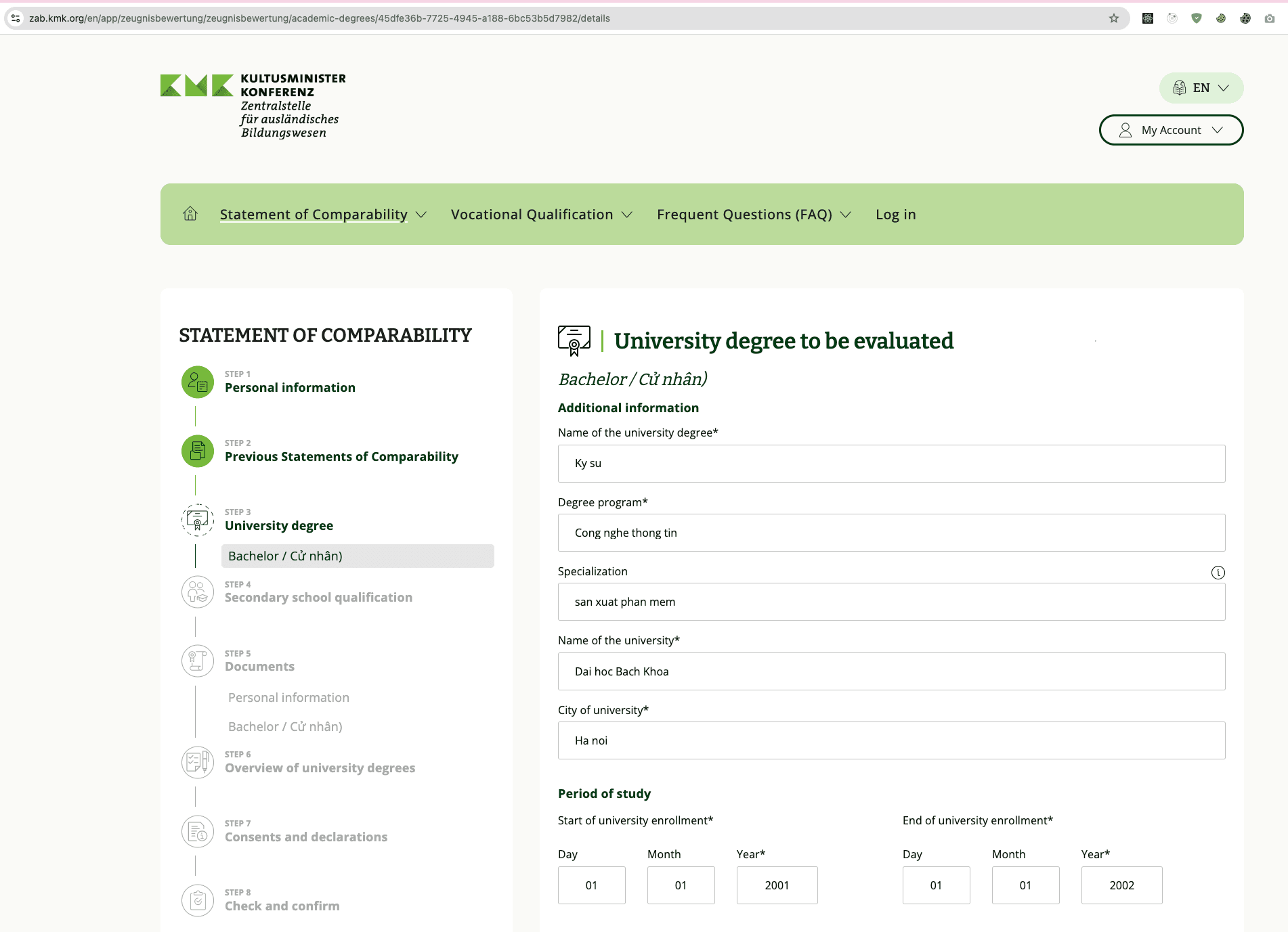
Task: Bookmark the page via the browser star icon
Action: pyautogui.click(x=1113, y=18)
